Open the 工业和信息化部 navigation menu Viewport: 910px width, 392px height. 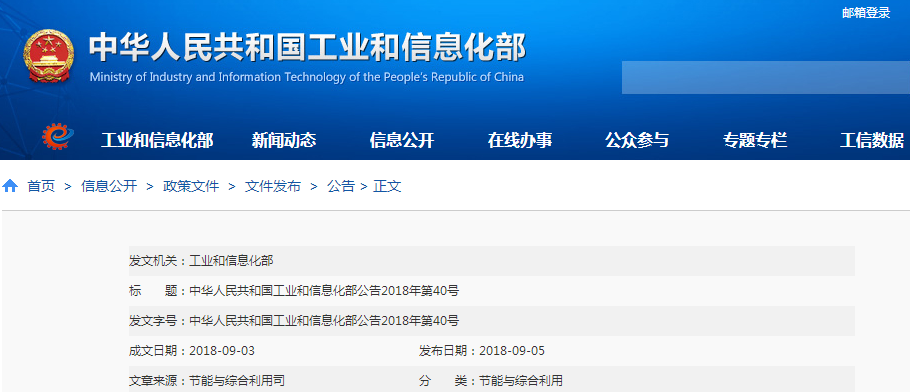(157, 140)
